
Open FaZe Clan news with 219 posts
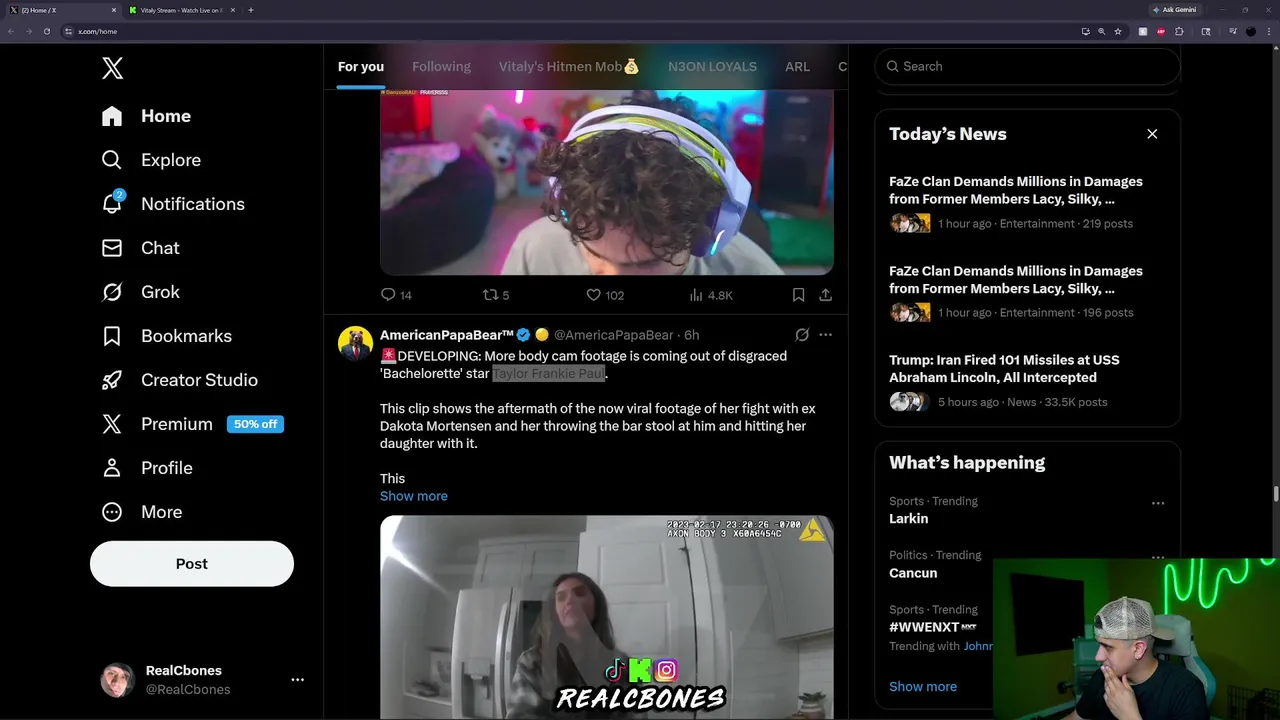[1027, 202]
